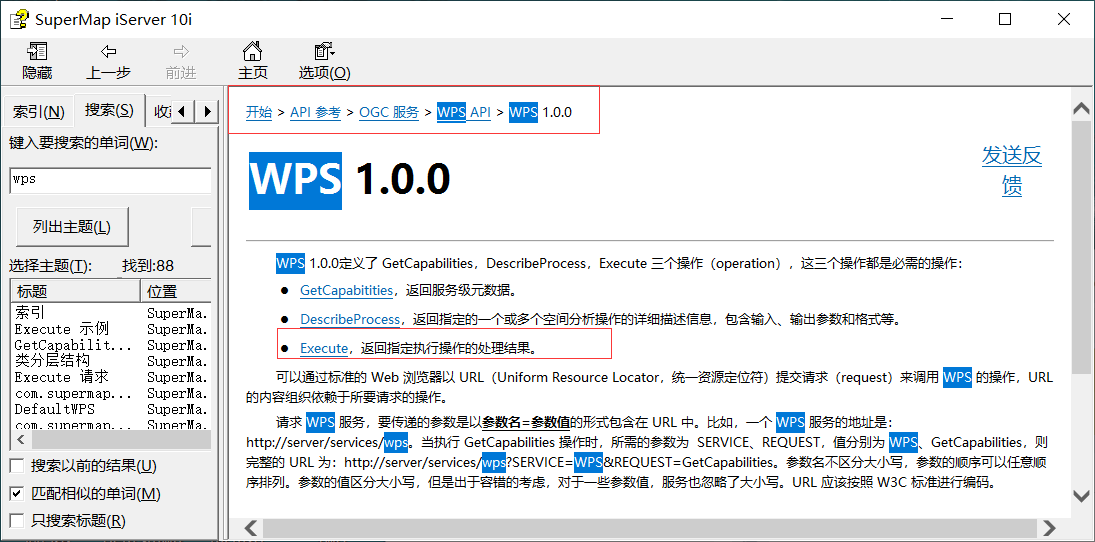The image size is (1095, 542).
Task: Click the Hide (隐藏) toolbar icon
Action: coord(37,60)
